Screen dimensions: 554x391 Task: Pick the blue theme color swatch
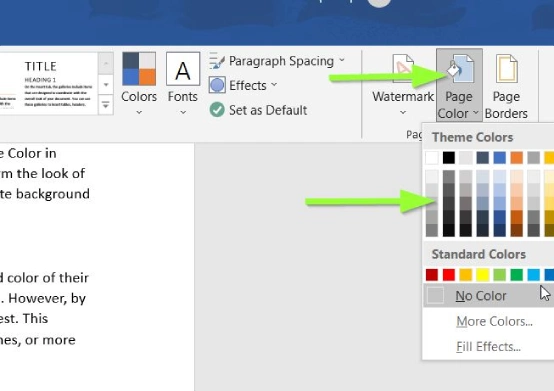500,158
